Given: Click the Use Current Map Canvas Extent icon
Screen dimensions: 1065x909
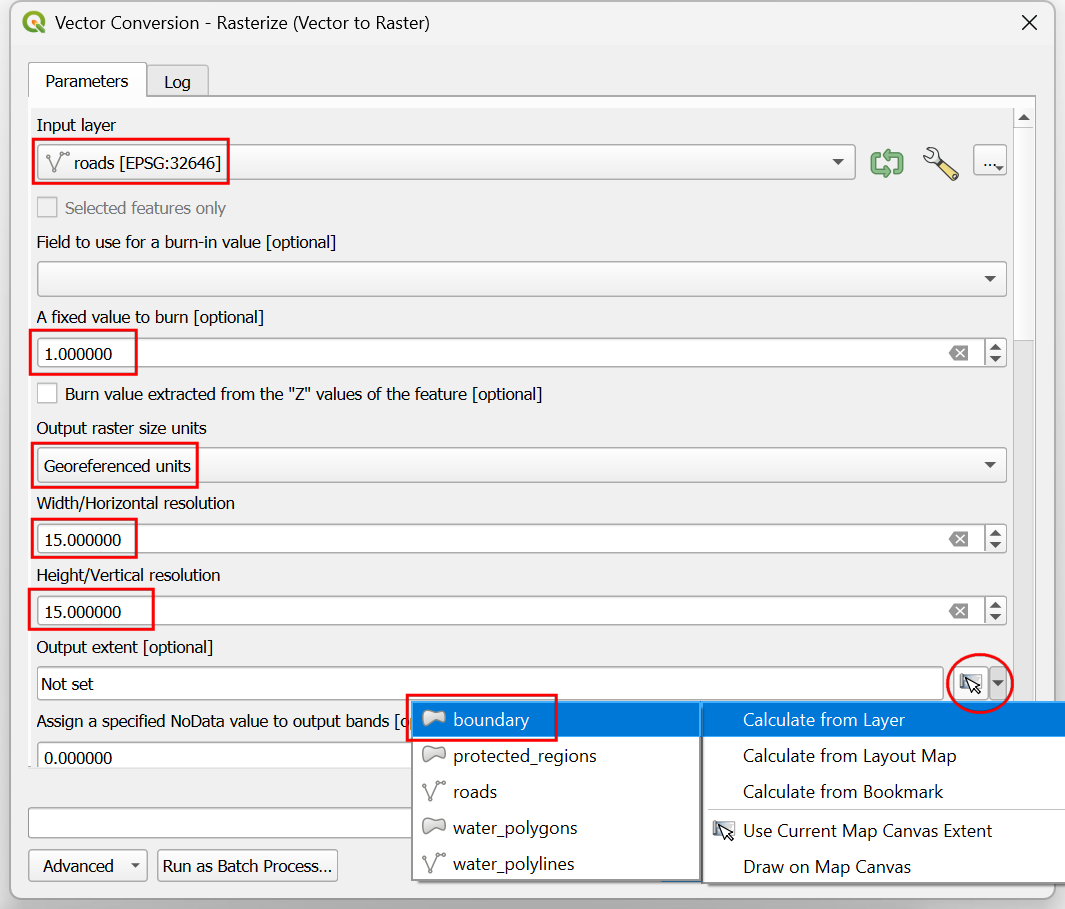Looking at the screenshot, I should [x=723, y=831].
